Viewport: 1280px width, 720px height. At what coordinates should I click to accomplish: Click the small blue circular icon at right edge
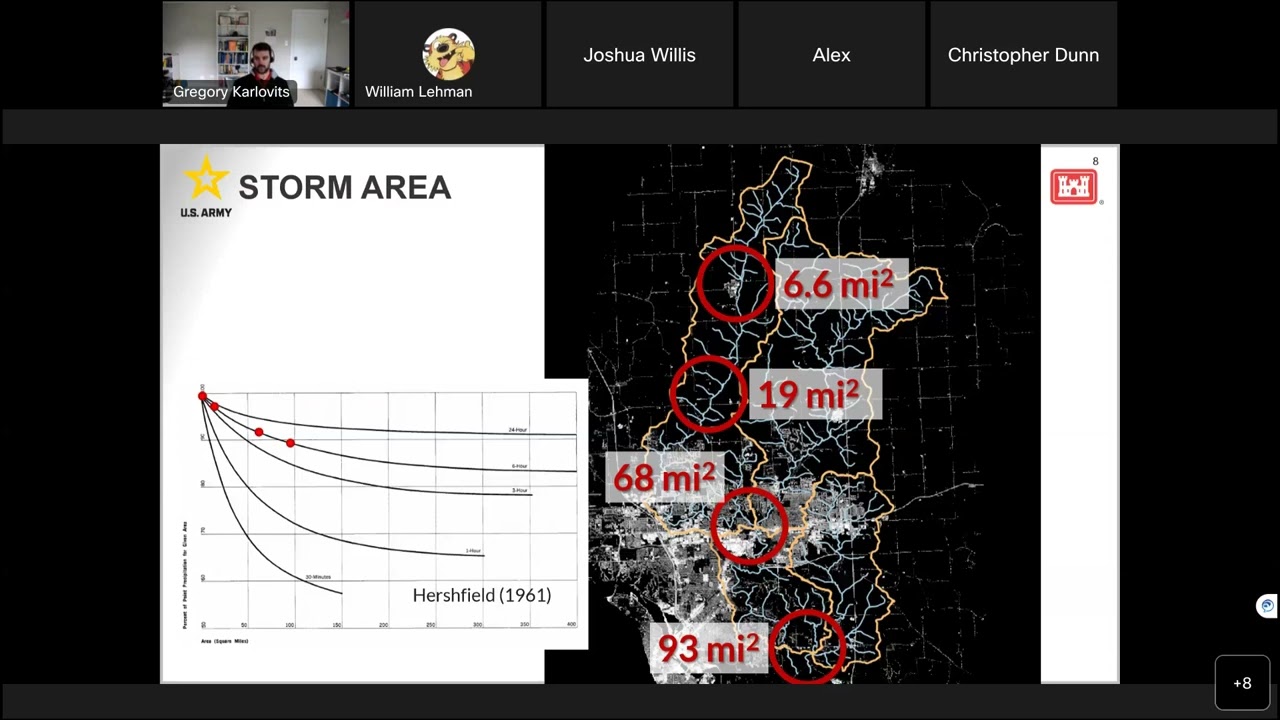tap(1267, 606)
